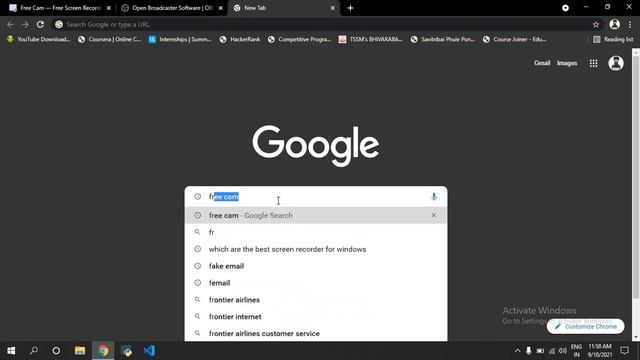Select the 'femail' suggestion
Image resolution: width=640 pixels, height=360 pixels.
[x=316, y=283]
